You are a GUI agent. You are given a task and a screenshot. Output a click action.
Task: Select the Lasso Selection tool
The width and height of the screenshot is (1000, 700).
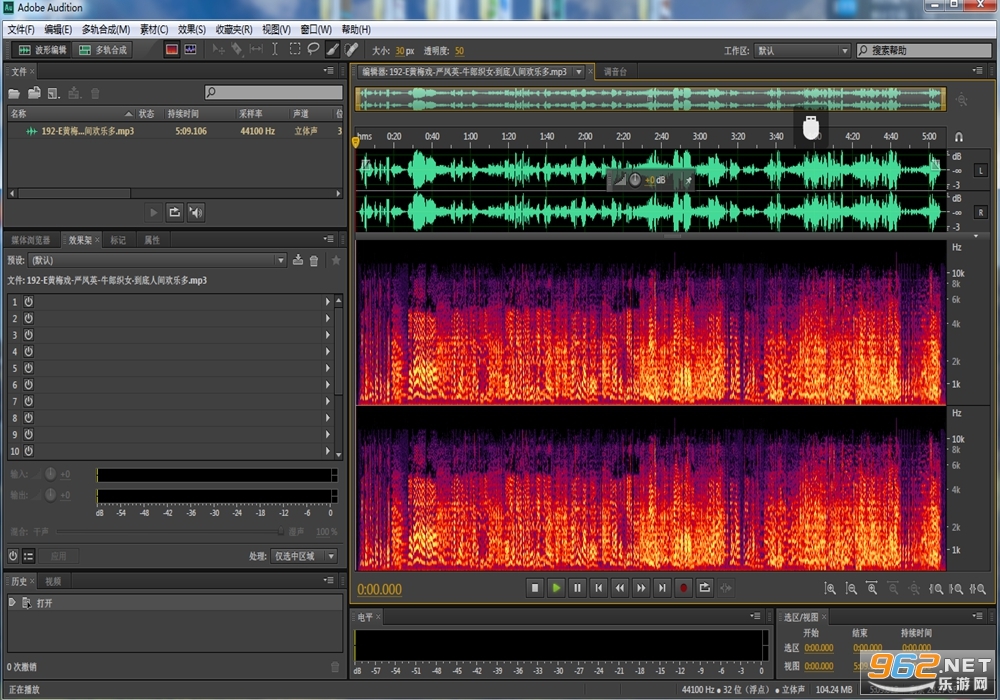pyautogui.click(x=313, y=49)
